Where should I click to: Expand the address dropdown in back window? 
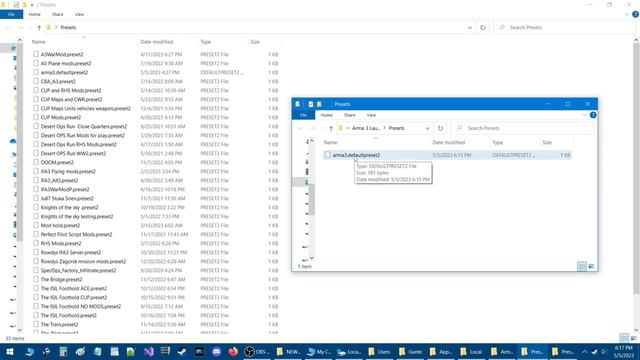tap(469, 27)
